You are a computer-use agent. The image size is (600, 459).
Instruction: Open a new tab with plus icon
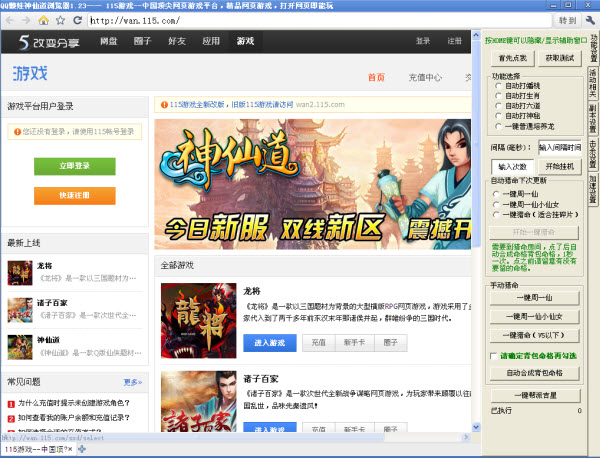pos(82,449)
